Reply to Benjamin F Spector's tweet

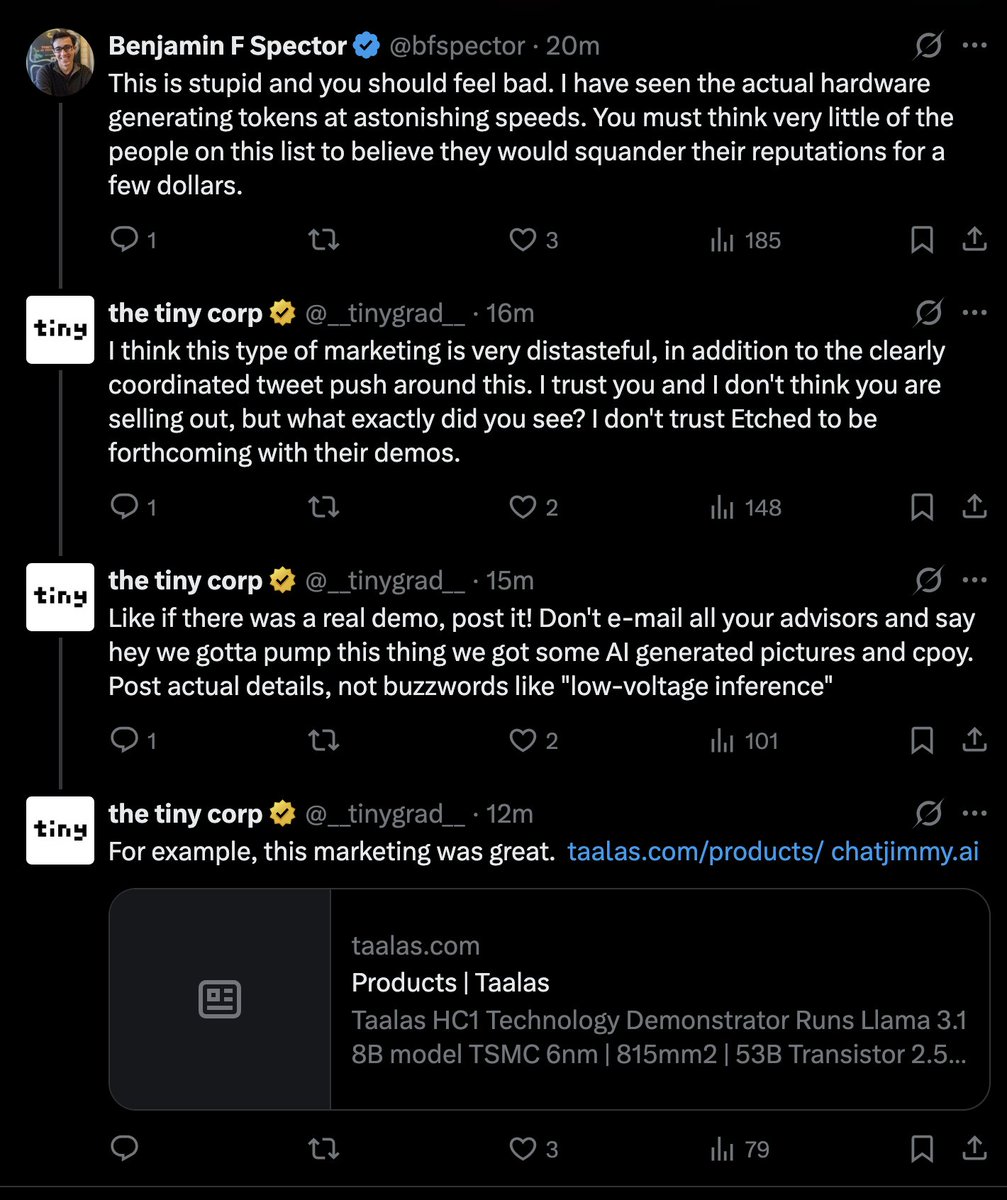coord(132,240)
